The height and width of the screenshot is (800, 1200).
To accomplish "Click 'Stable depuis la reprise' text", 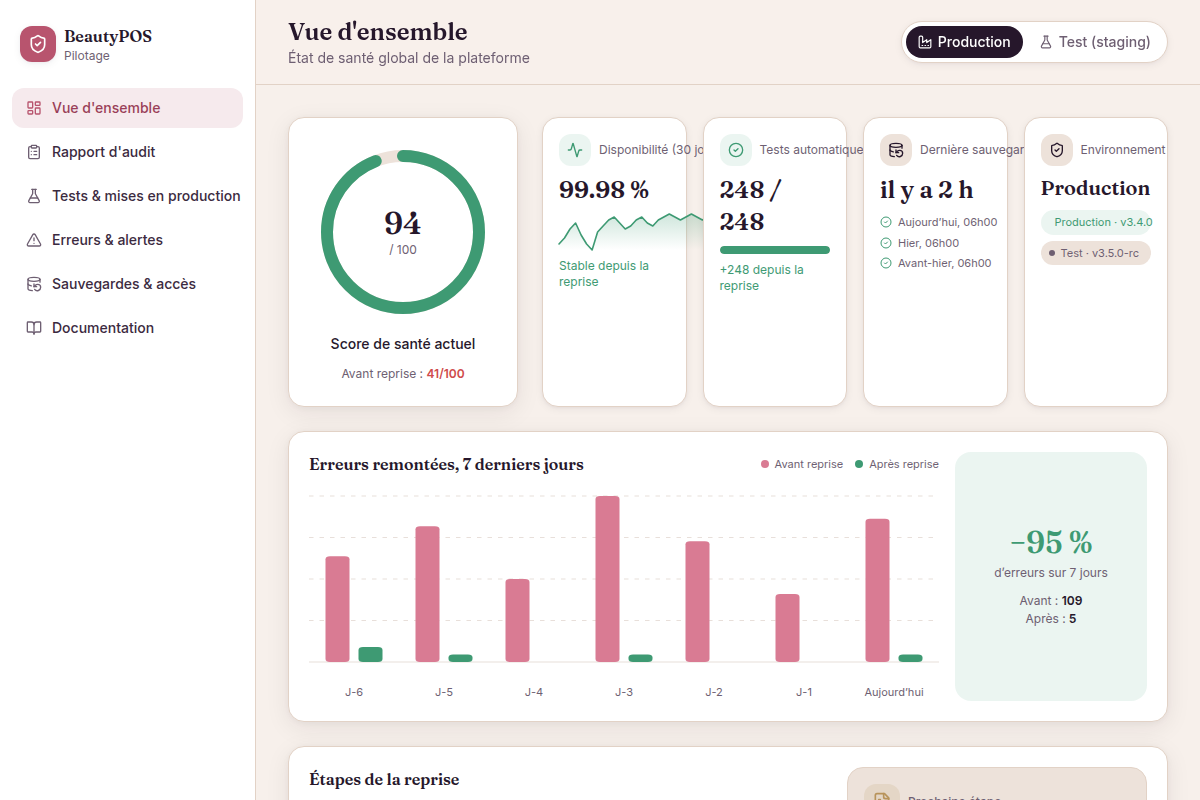I will tap(604, 274).
